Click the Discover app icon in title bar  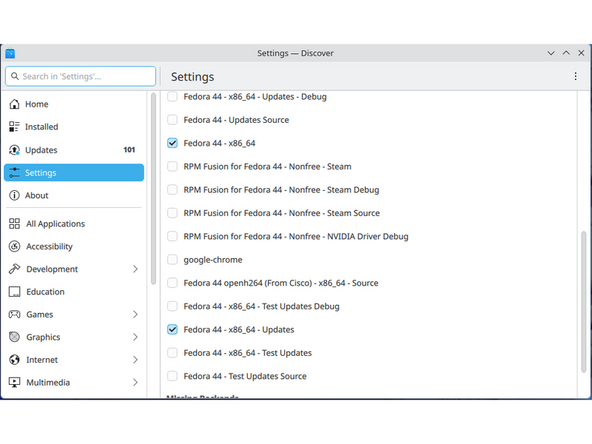point(10,54)
